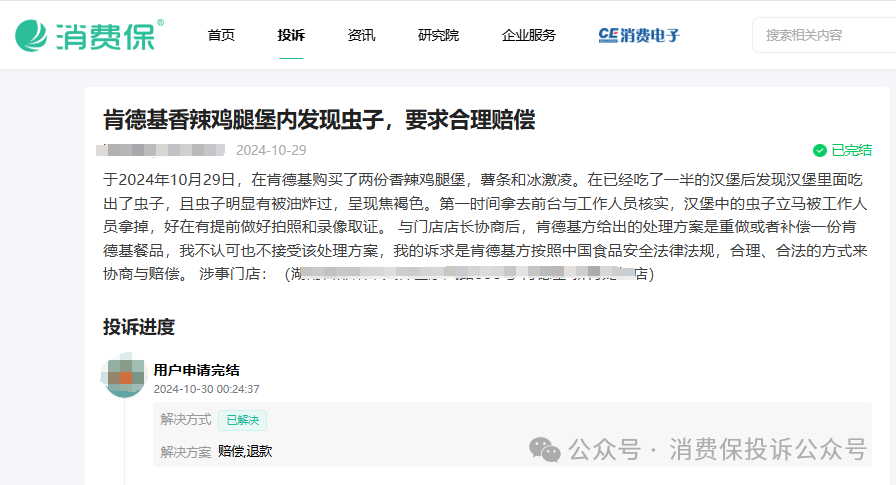Select the 投诉 tab

coord(291,35)
